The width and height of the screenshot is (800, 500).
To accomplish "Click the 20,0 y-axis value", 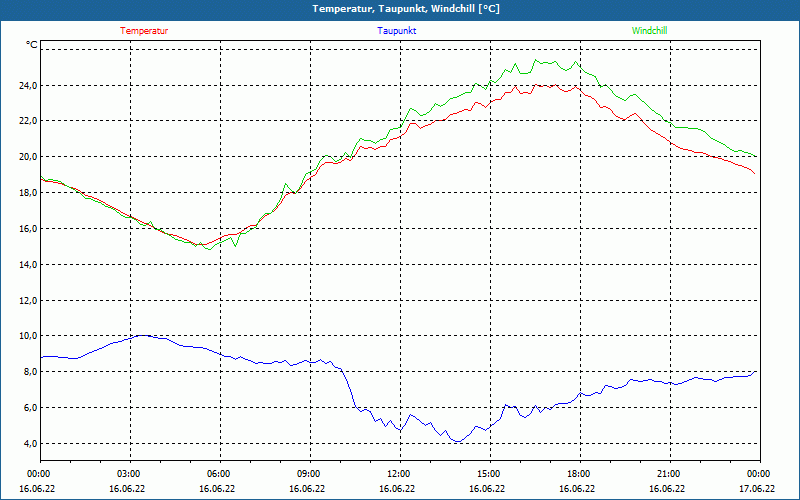I will pyautogui.click(x=28, y=157).
